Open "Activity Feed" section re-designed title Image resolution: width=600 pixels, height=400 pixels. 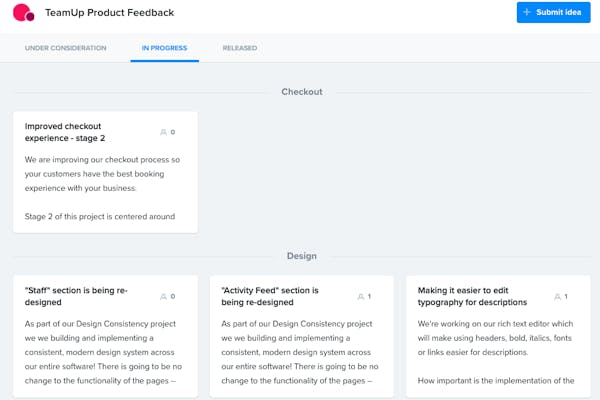(270, 296)
